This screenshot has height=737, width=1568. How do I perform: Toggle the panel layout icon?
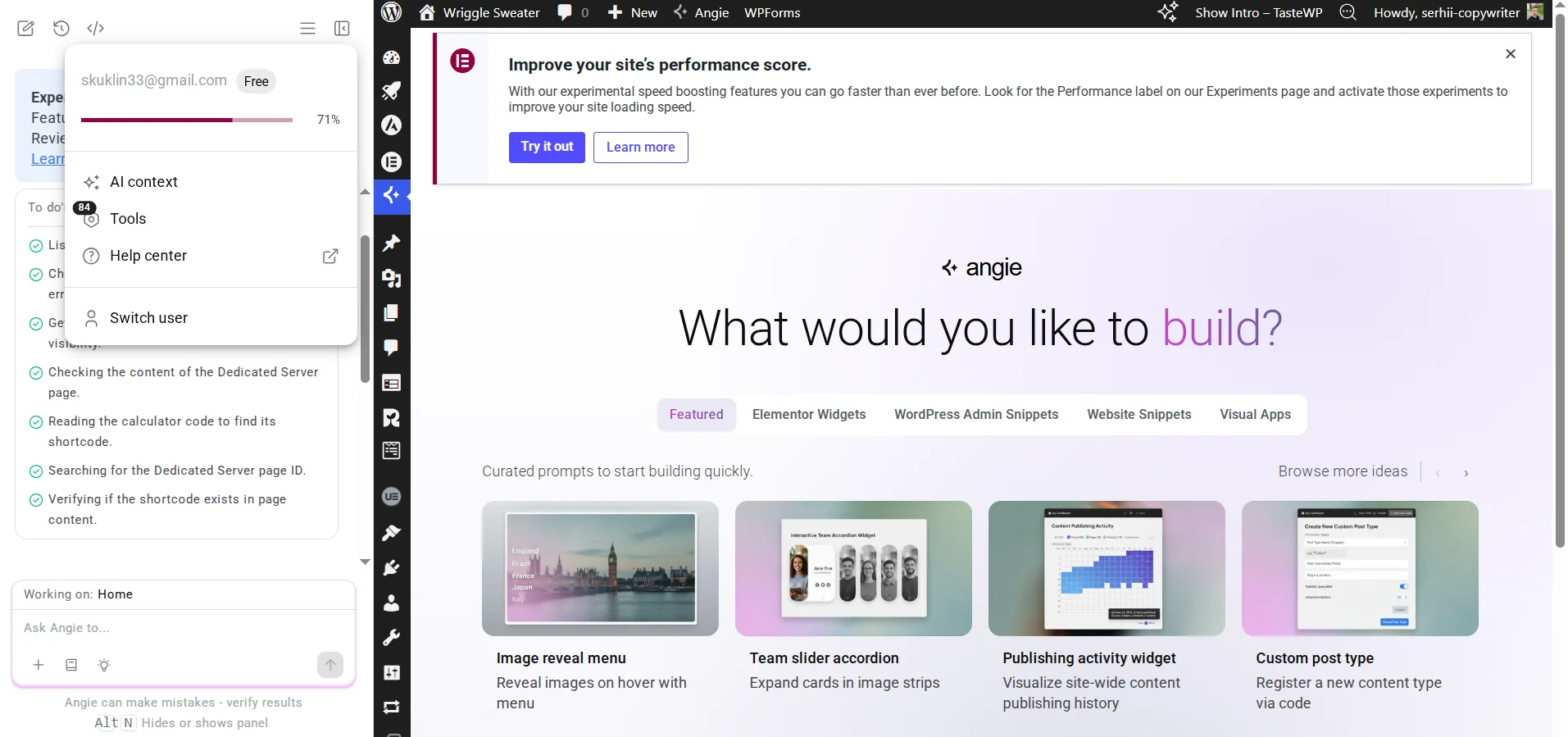[x=343, y=29]
